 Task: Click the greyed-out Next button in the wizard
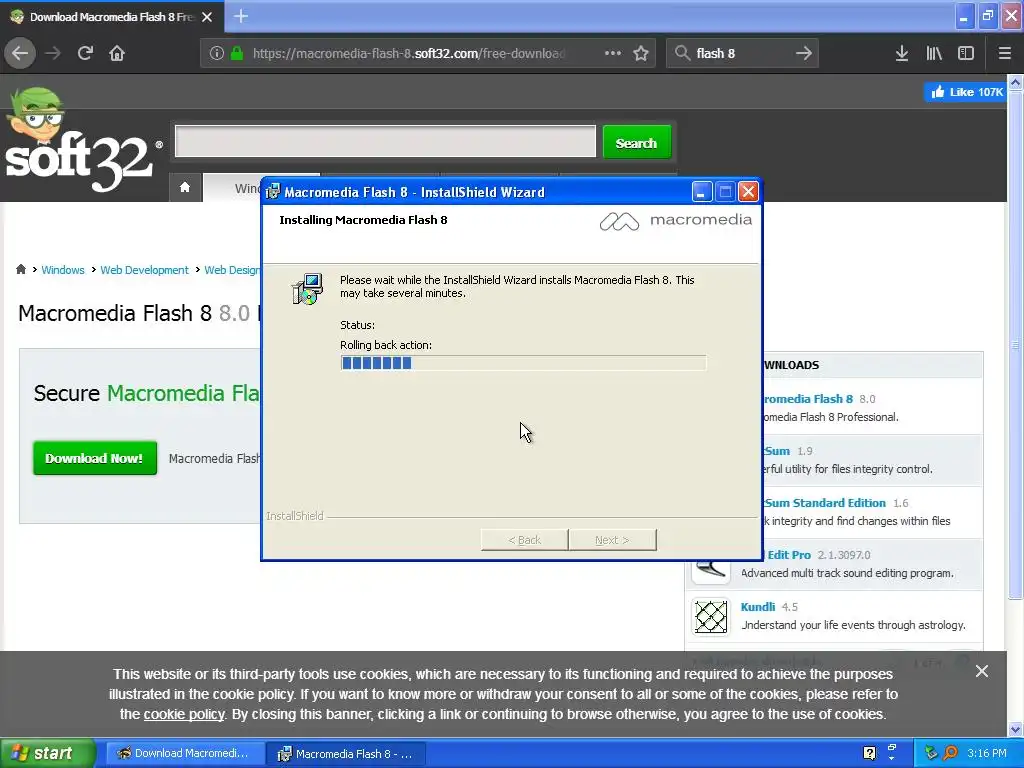613,540
